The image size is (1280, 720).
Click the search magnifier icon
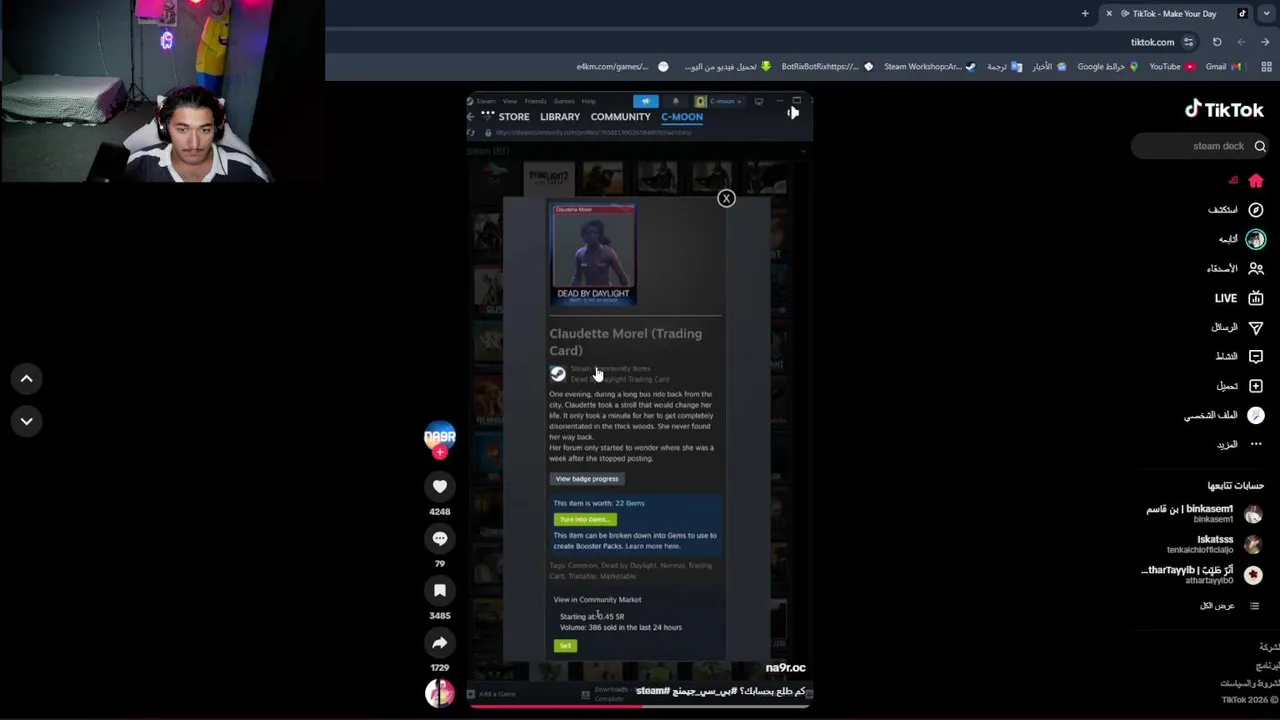(1260, 146)
